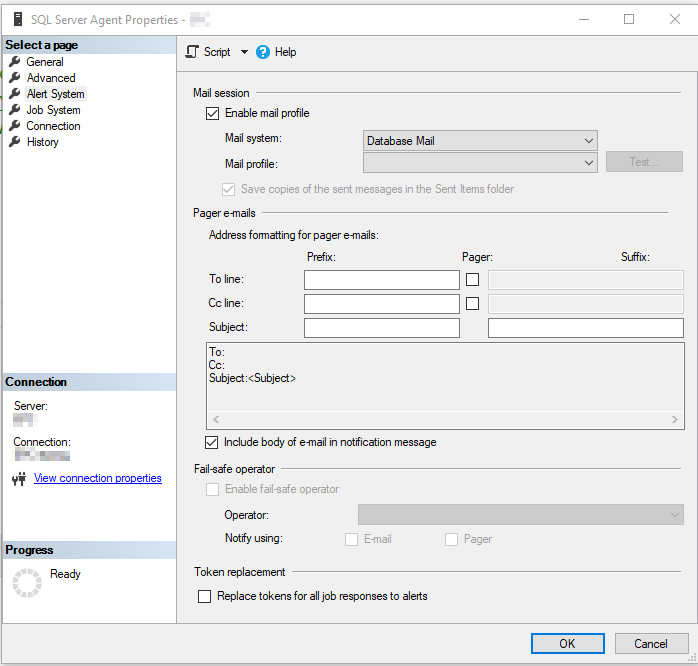
Task: Switch to the Connection page
Action: 53,126
